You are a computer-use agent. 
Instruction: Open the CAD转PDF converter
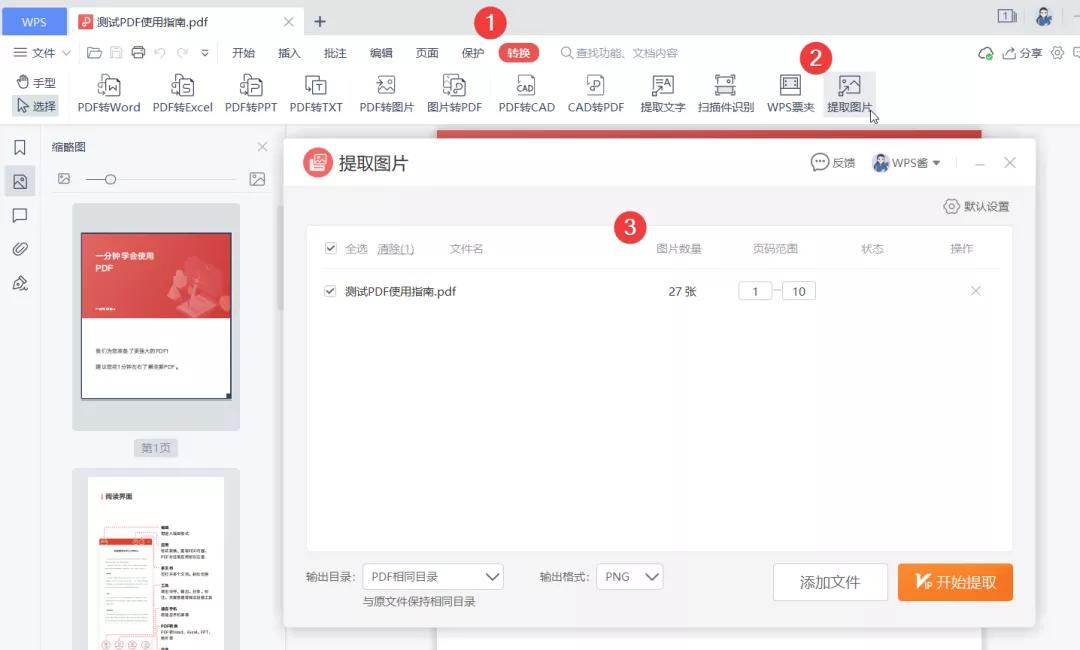pos(596,92)
